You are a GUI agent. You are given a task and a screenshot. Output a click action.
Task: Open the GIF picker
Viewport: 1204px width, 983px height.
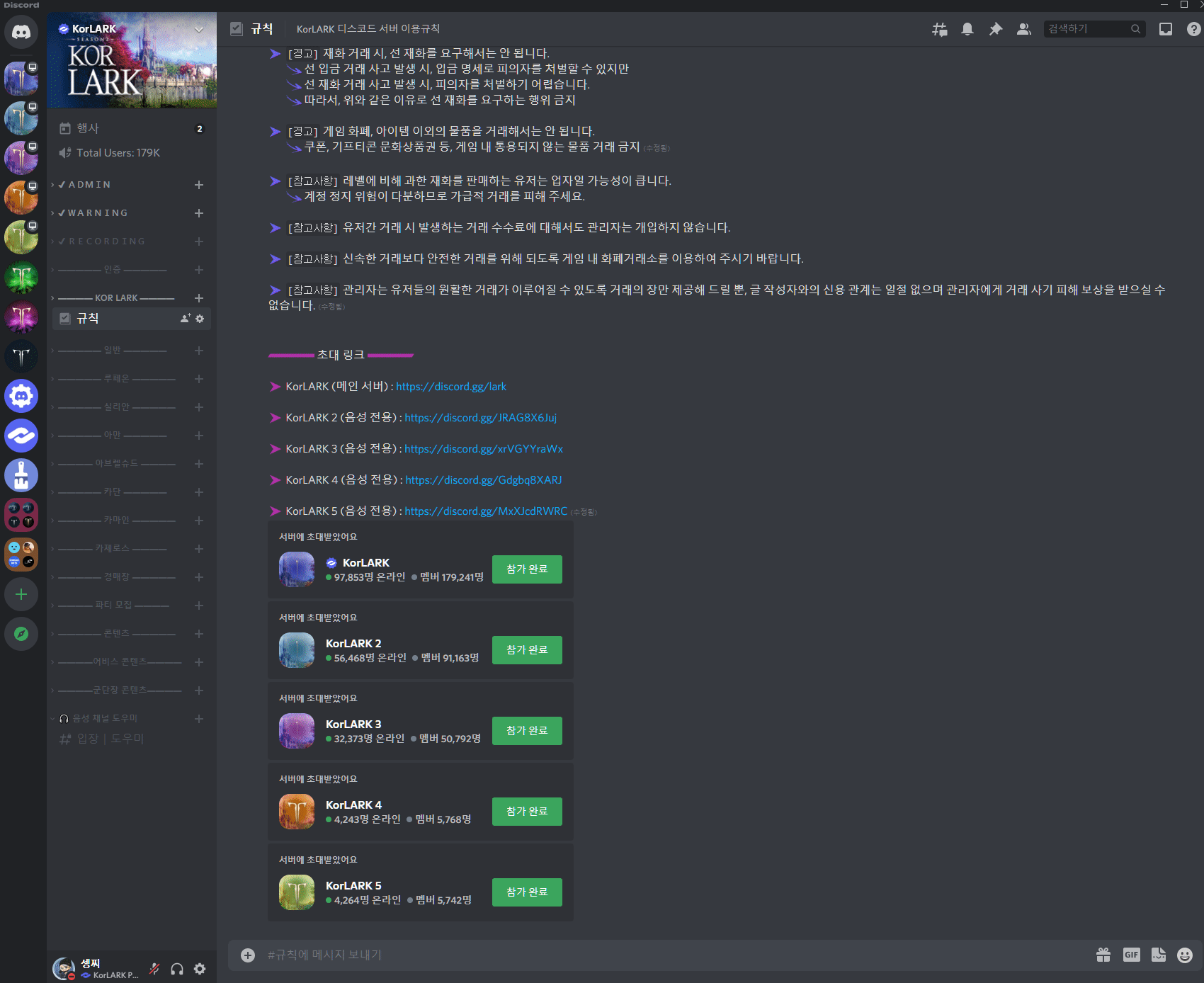click(x=1131, y=955)
